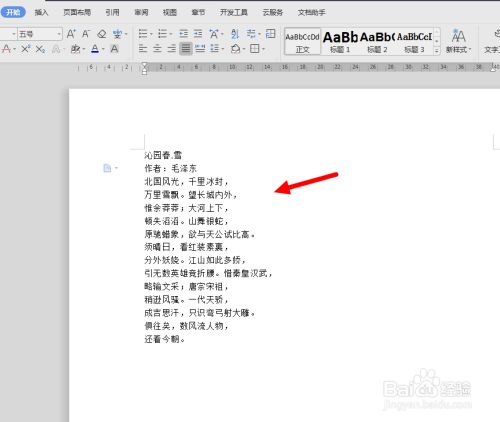Set line spacing with the spacing icon
Image resolution: width=500 pixels, height=422 pixels.
pos(214,49)
